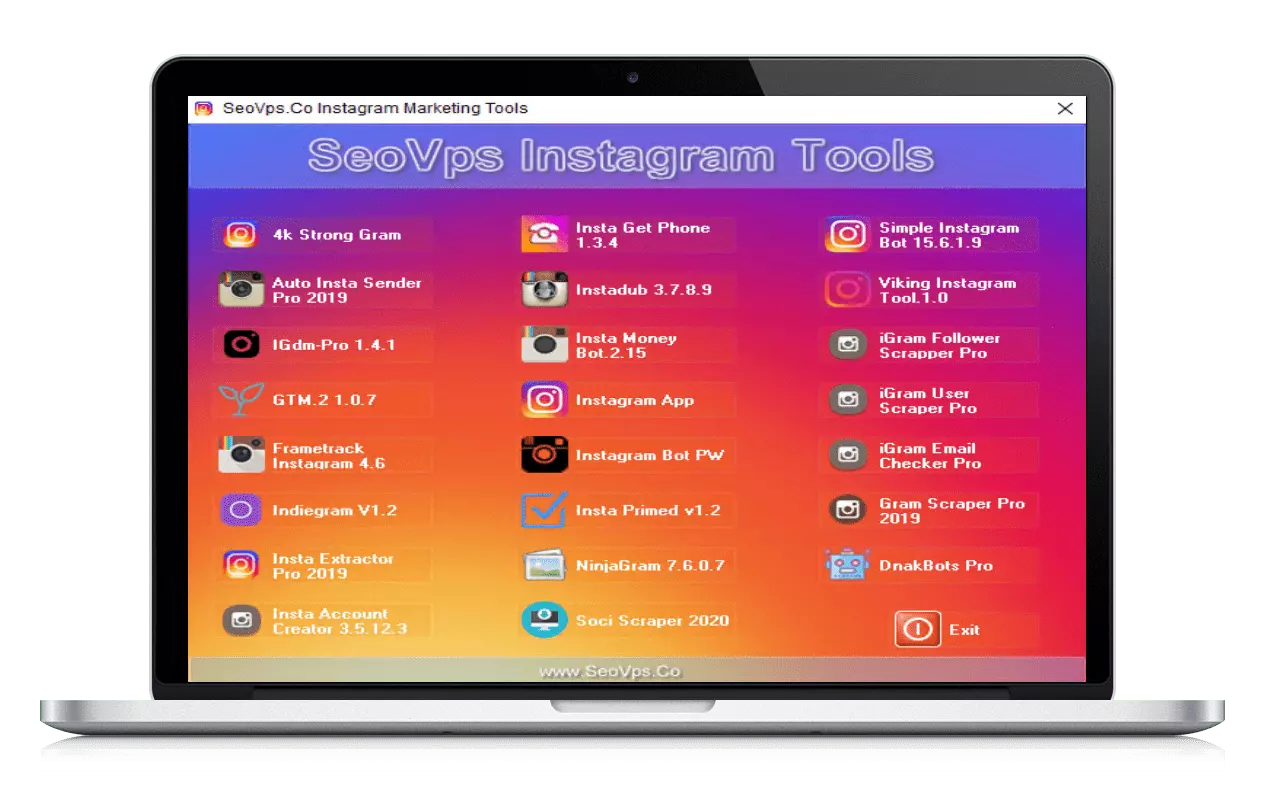This screenshot has height=799, width=1277.
Task: Open the Indiegram V1.2 purple icon
Action: coord(240,510)
